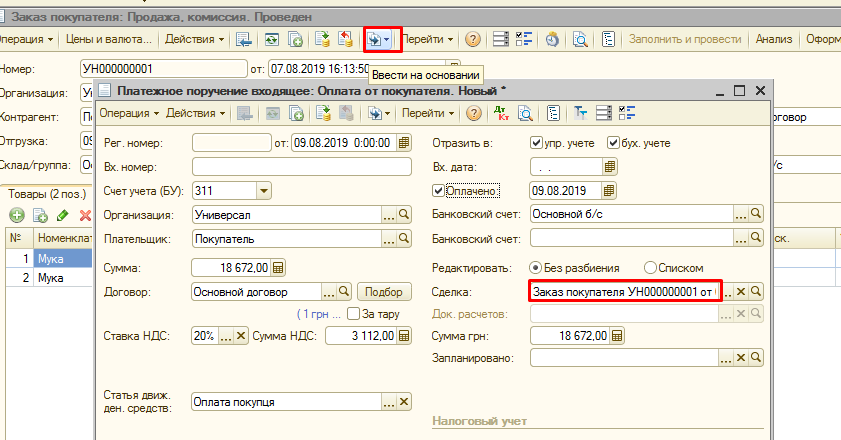Click Заполнить и провести button
The image size is (841, 440).
coord(685,39)
